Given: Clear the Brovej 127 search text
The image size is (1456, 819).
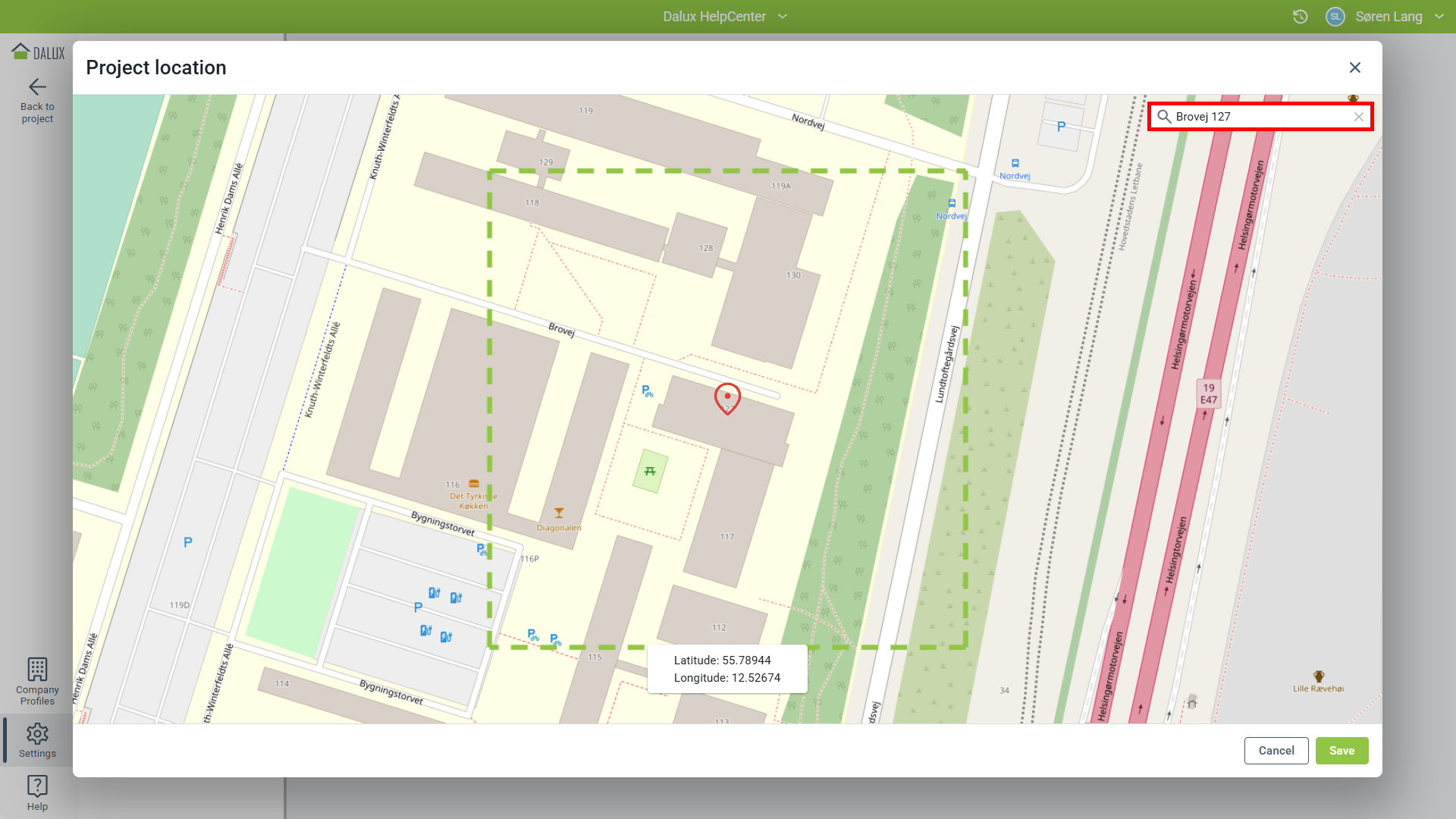Looking at the screenshot, I should (x=1358, y=117).
